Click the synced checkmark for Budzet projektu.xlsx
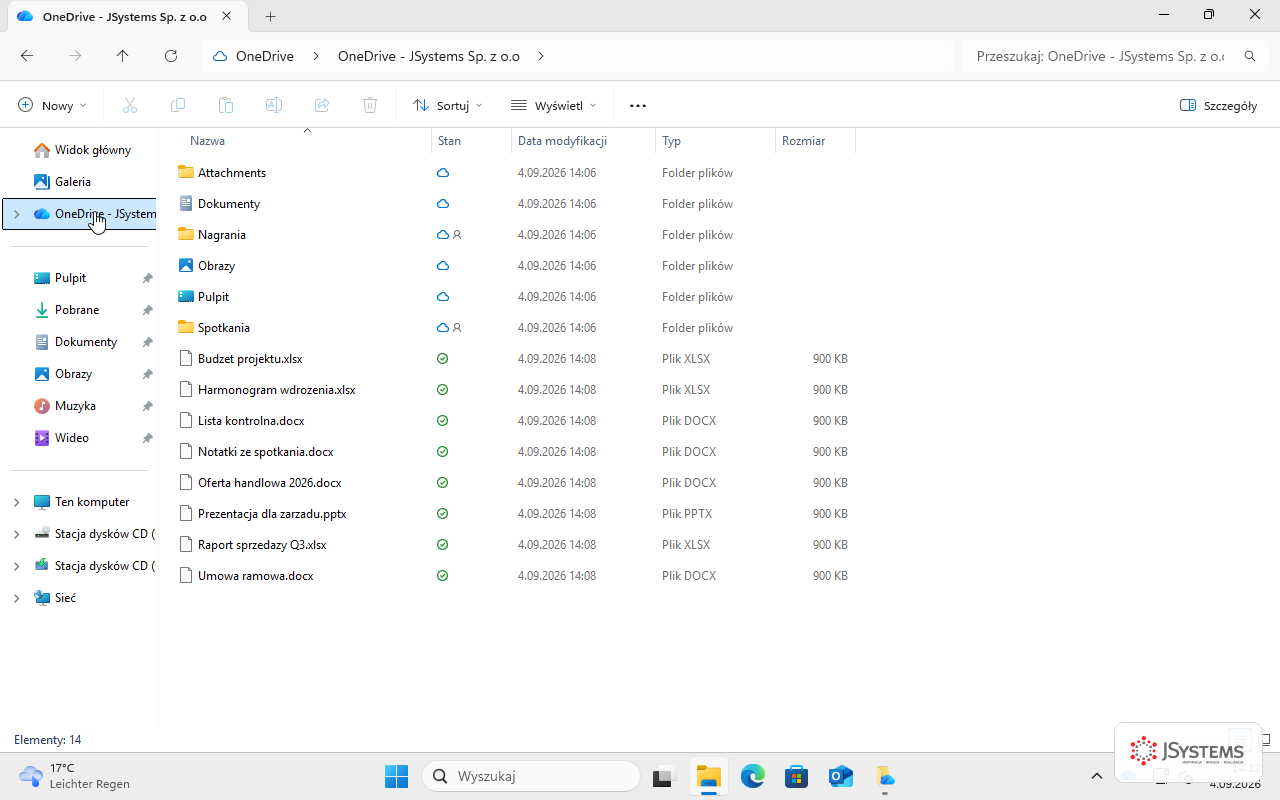 [x=443, y=358]
